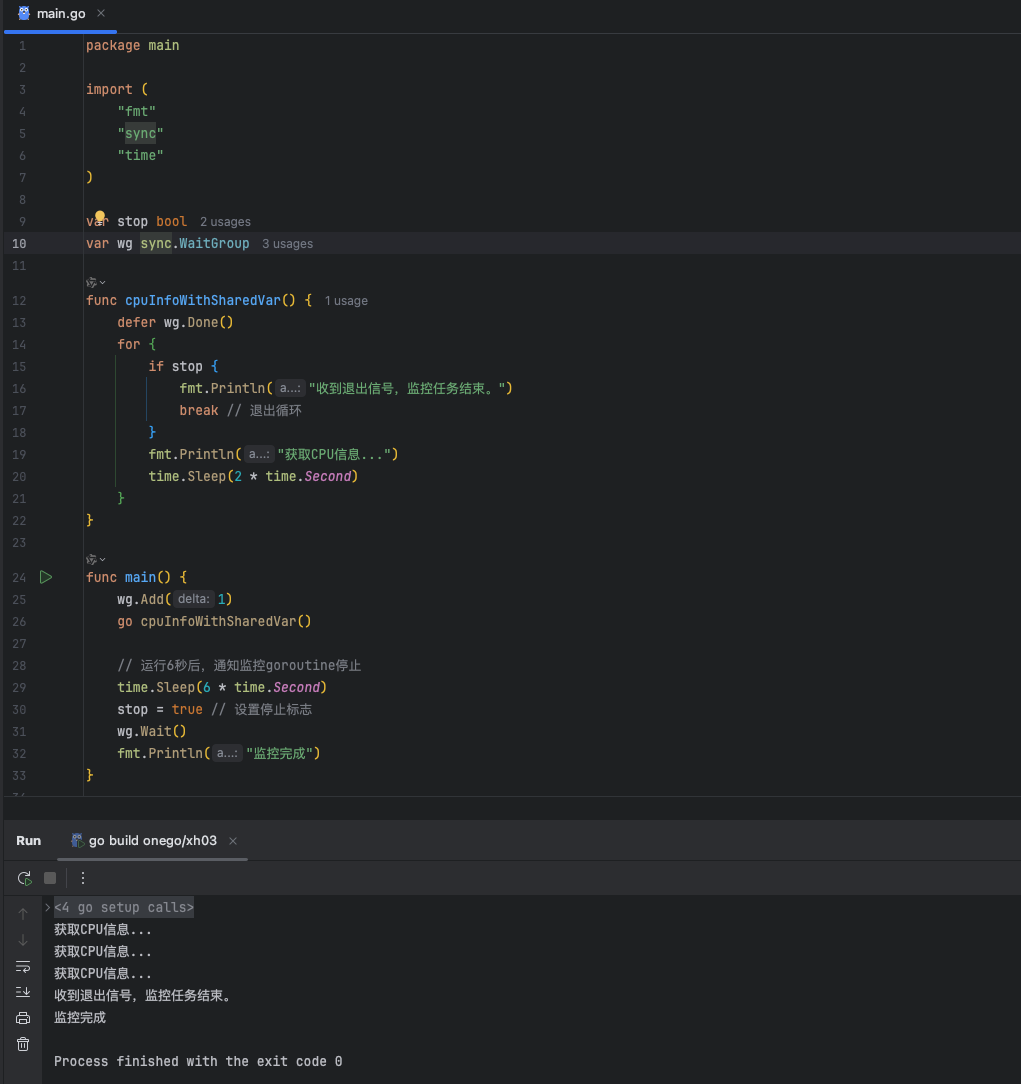The image size is (1021, 1084).
Task: Show the 1 usage of cpuInfoWithSharedVar
Action: [346, 301]
